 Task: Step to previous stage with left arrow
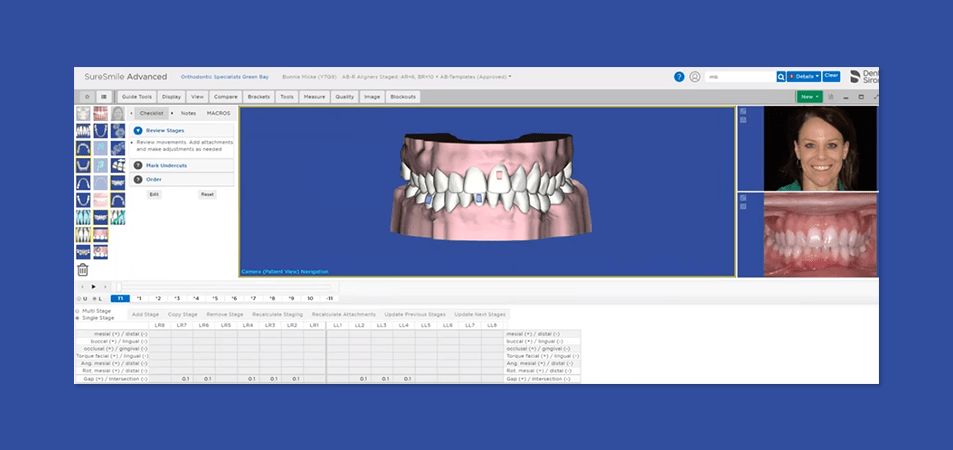[x=83, y=286]
